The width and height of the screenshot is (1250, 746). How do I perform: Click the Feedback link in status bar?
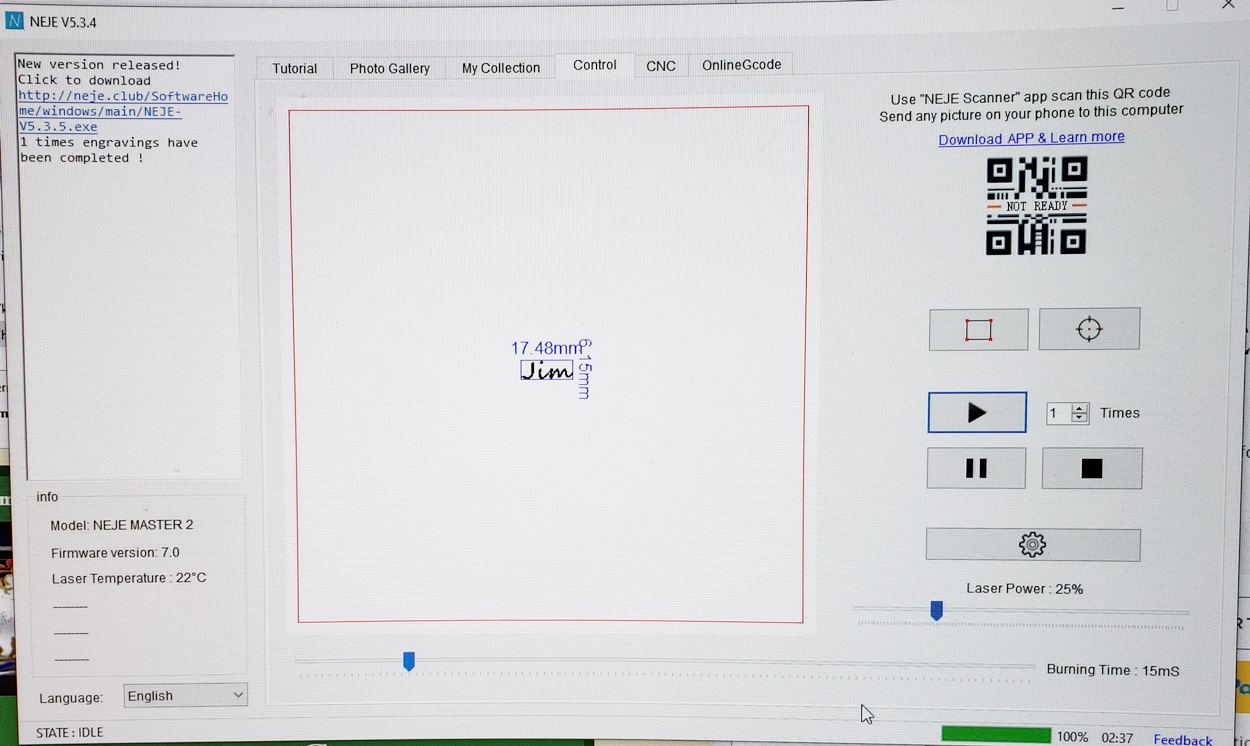(x=1182, y=739)
